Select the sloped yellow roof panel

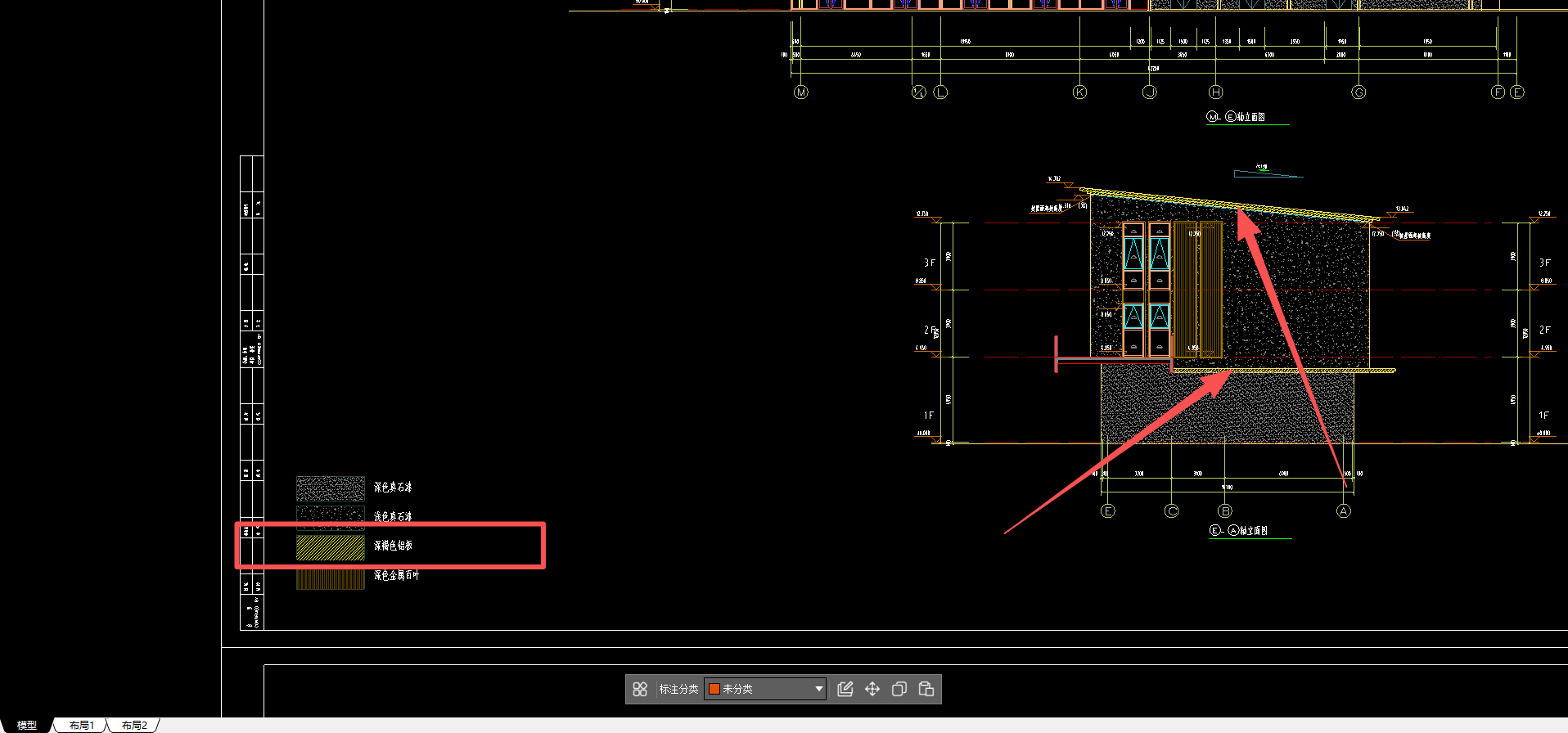[1229, 205]
